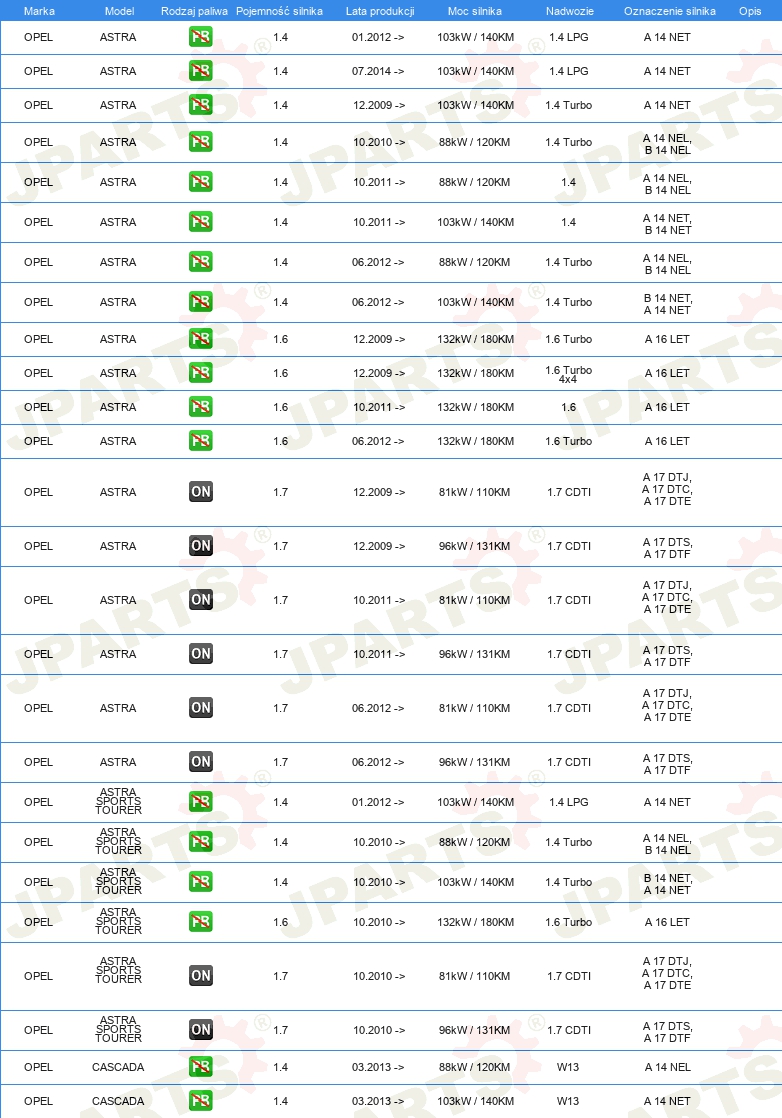This screenshot has height=1118, width=782.
Task: Select CASCADA model cell with 88kW engine
Action: coord(118,1067)
